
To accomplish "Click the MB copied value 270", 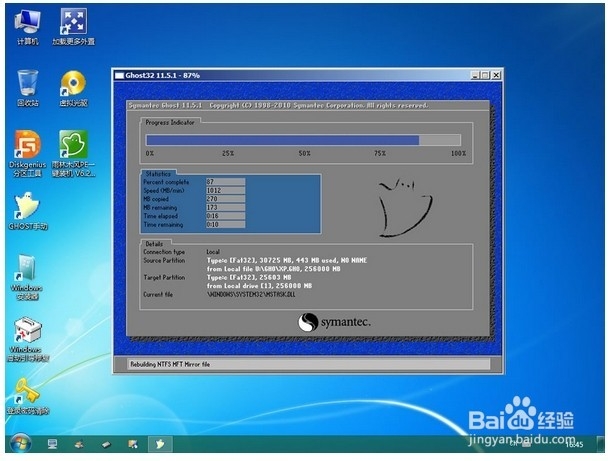I will (226, 199).
